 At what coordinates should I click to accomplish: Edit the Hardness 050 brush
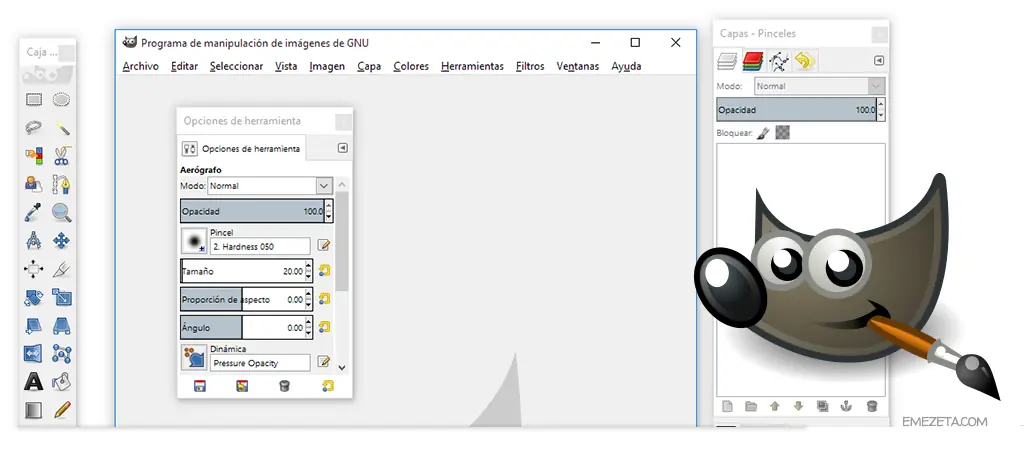324,246
